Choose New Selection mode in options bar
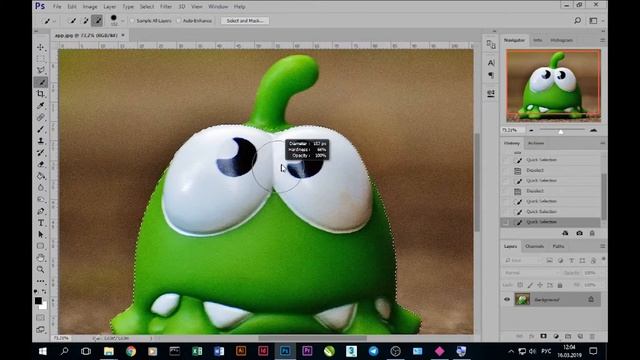Viewport: 640px width, 360px height. tap(73, 20)
